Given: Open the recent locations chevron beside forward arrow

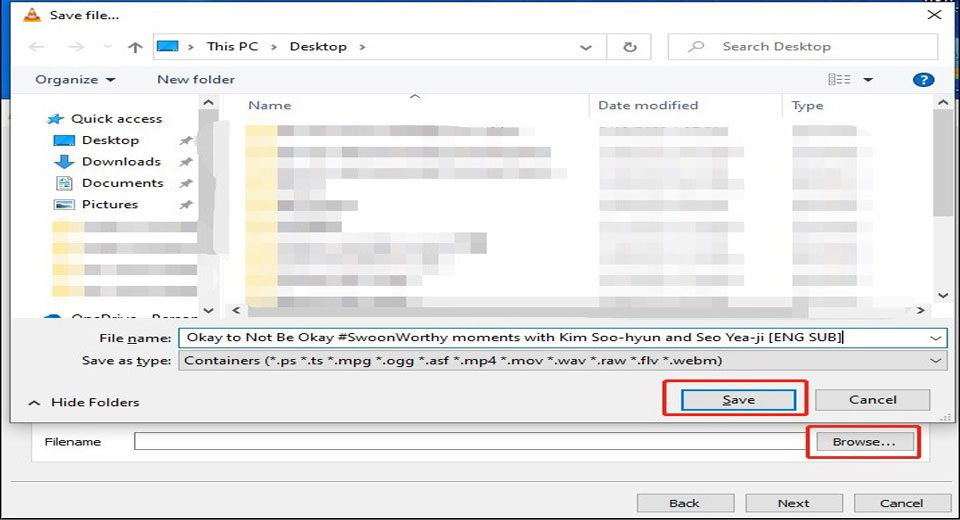Looking at the screenshot, I should (x=108, y=47).
